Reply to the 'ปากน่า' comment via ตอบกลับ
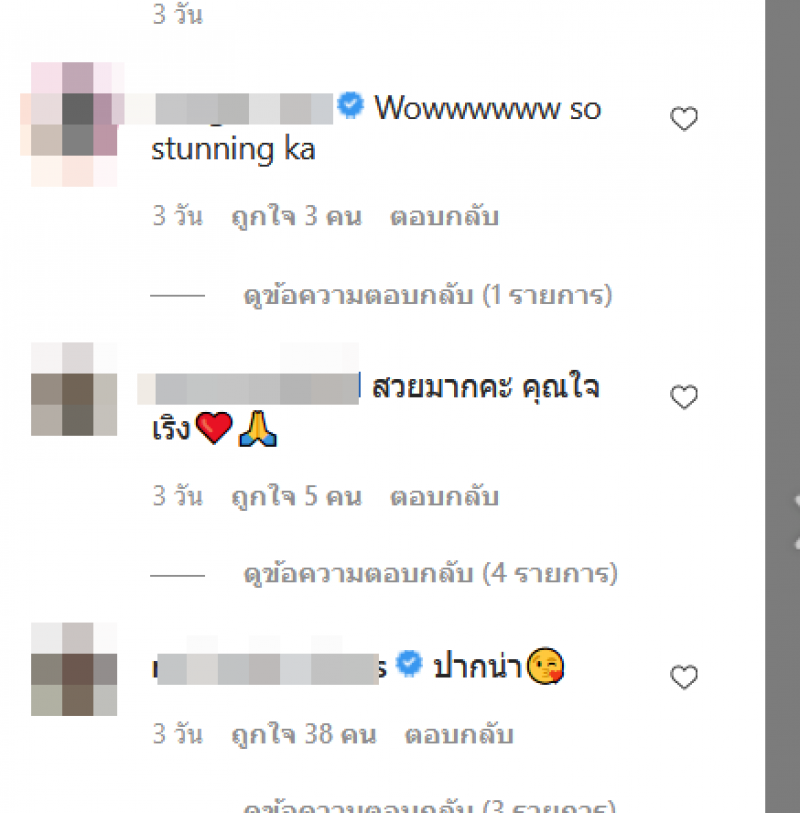Viewport: 800px width, 813px height. point(459,735)
